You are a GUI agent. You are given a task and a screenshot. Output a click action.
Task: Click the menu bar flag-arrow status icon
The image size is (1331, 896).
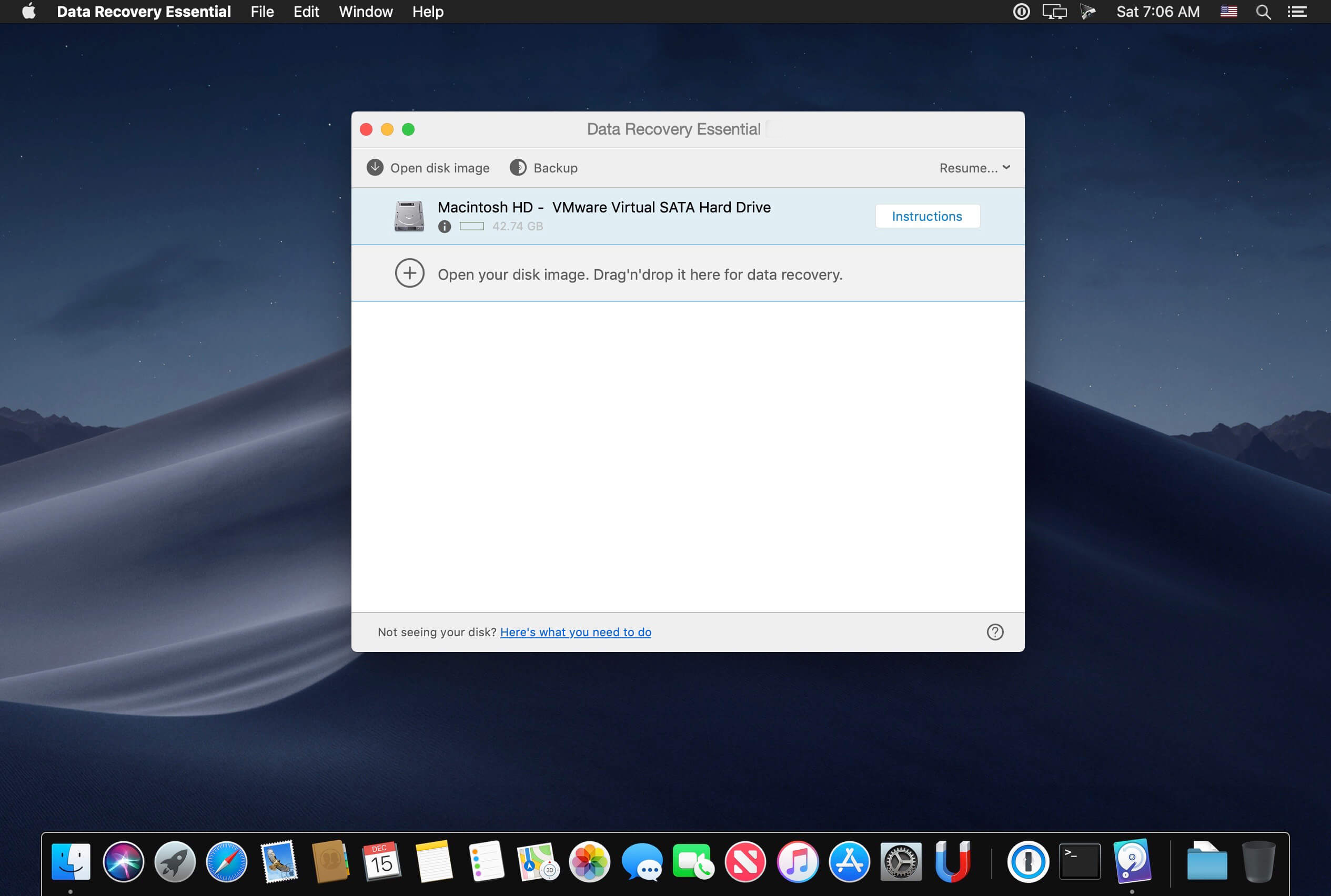pos(1088,12)
